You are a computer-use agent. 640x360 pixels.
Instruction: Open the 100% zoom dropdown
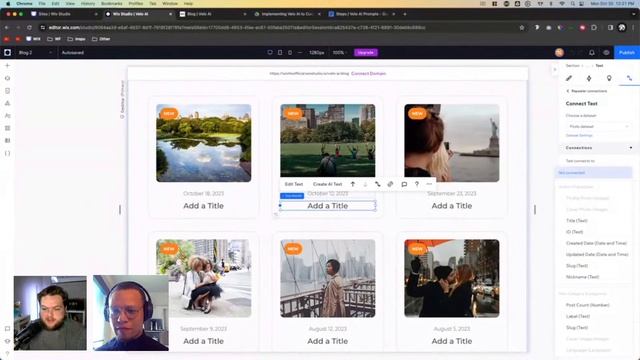click(x=339, y=53)
